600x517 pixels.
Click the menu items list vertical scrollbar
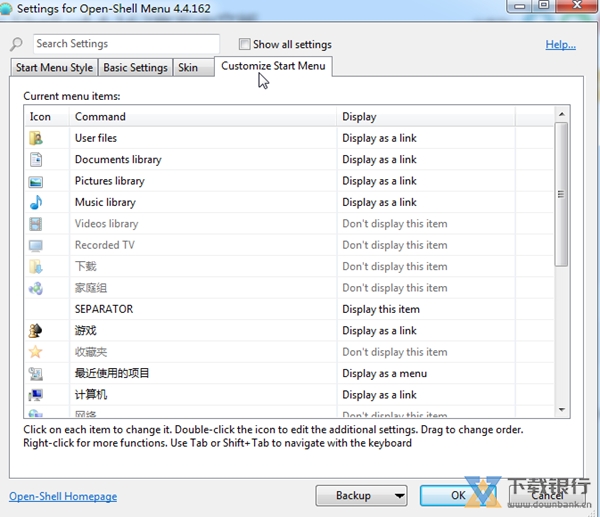(x=561, y=195)
